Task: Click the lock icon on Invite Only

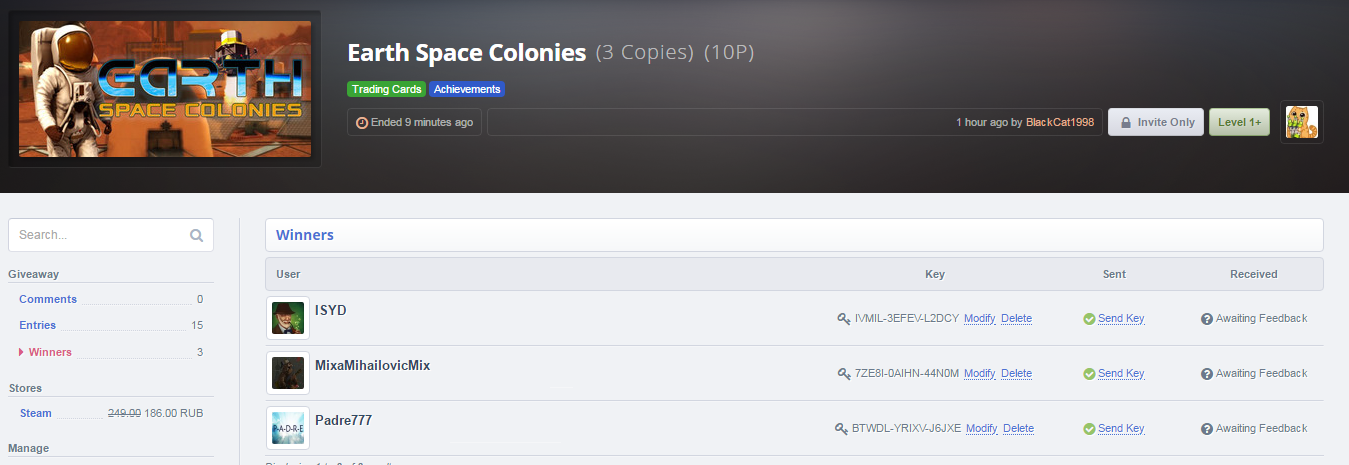Action: (1125, 122)
